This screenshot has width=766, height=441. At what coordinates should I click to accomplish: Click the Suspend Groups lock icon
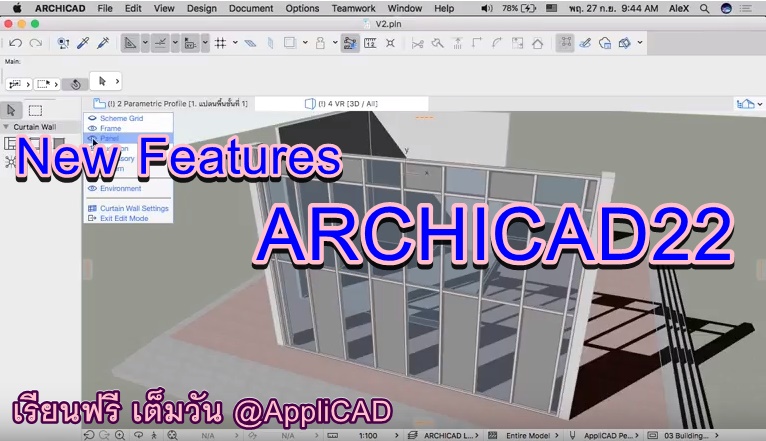point(320,43)
